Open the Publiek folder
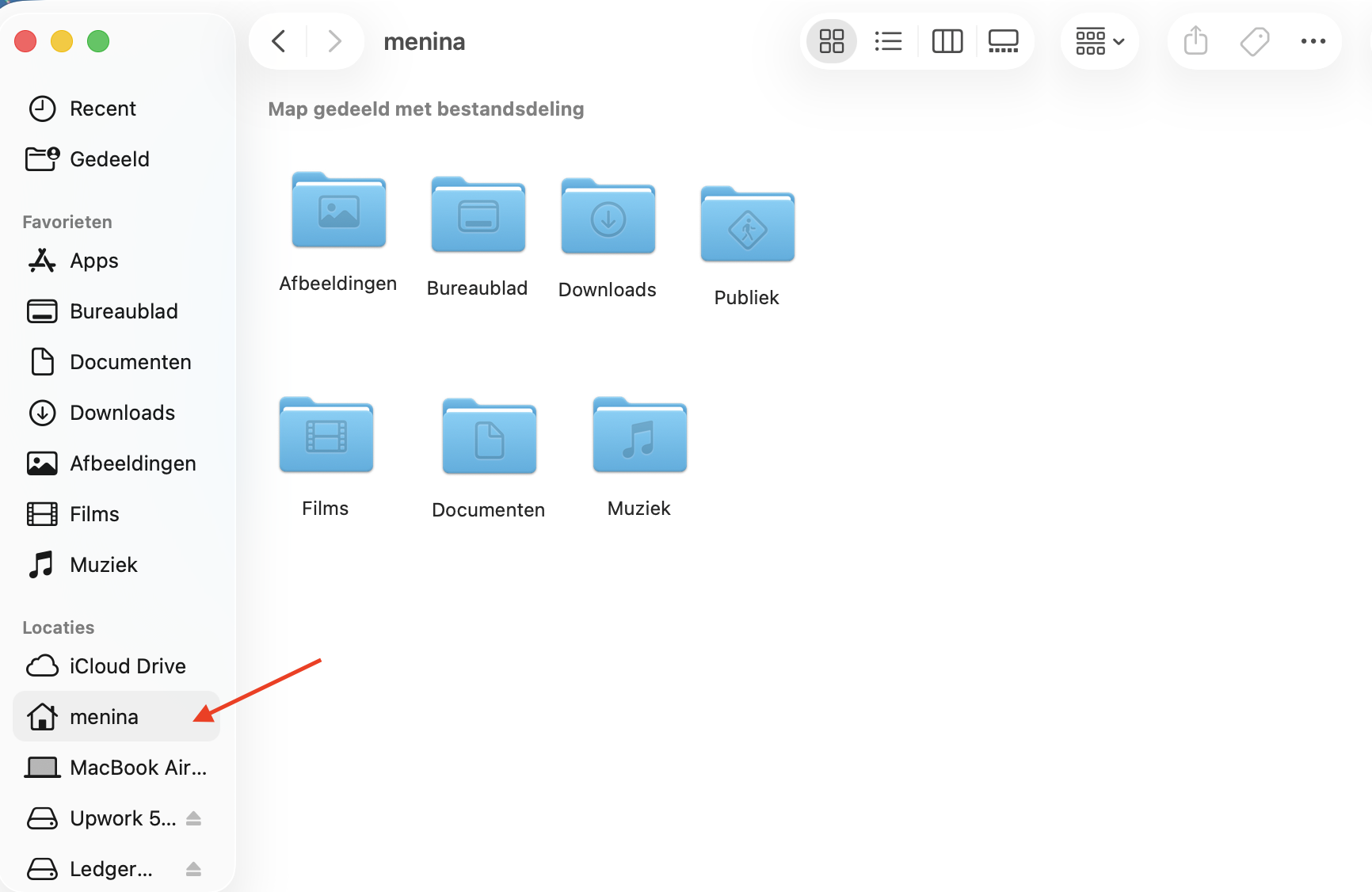This screenshot has width=1372, height=892. 746,224
